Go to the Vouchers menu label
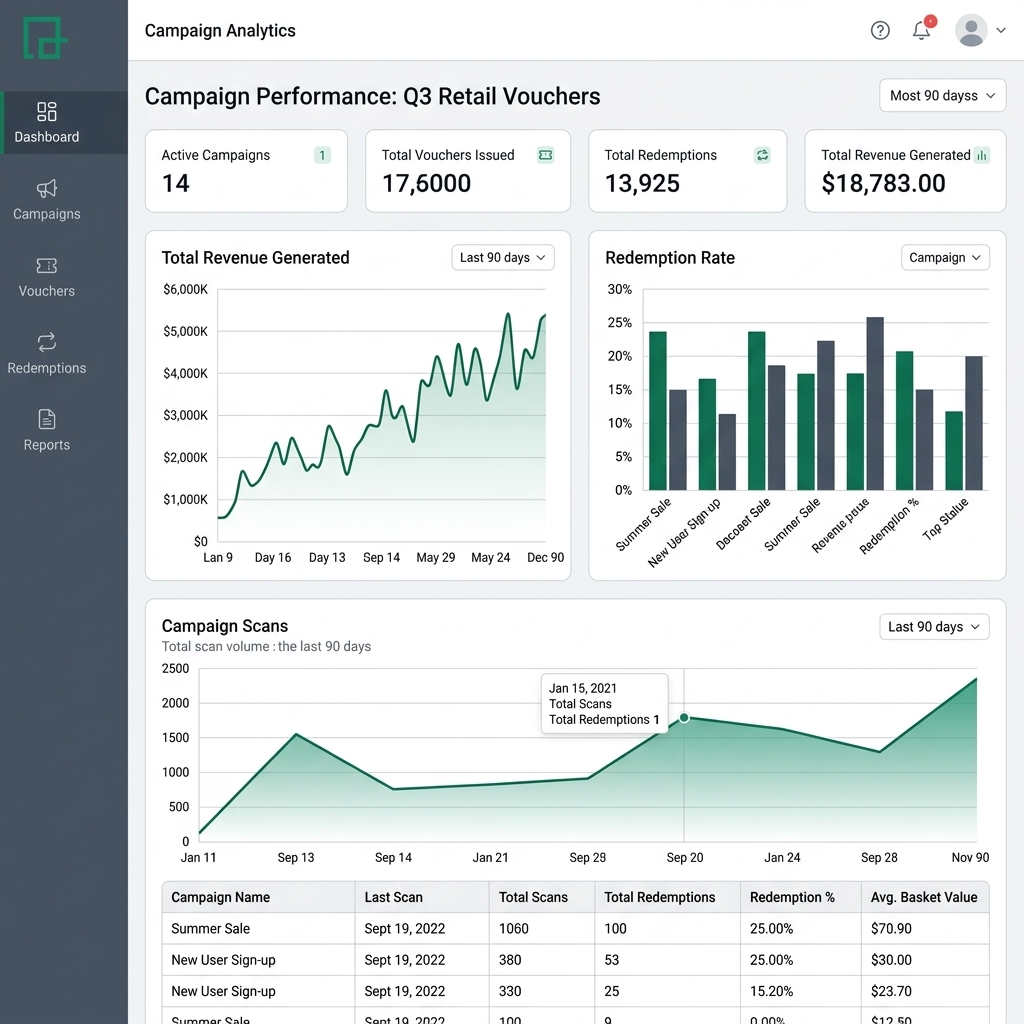The height and width of the screenshot is (1024, 1024). tap(46, 291)
